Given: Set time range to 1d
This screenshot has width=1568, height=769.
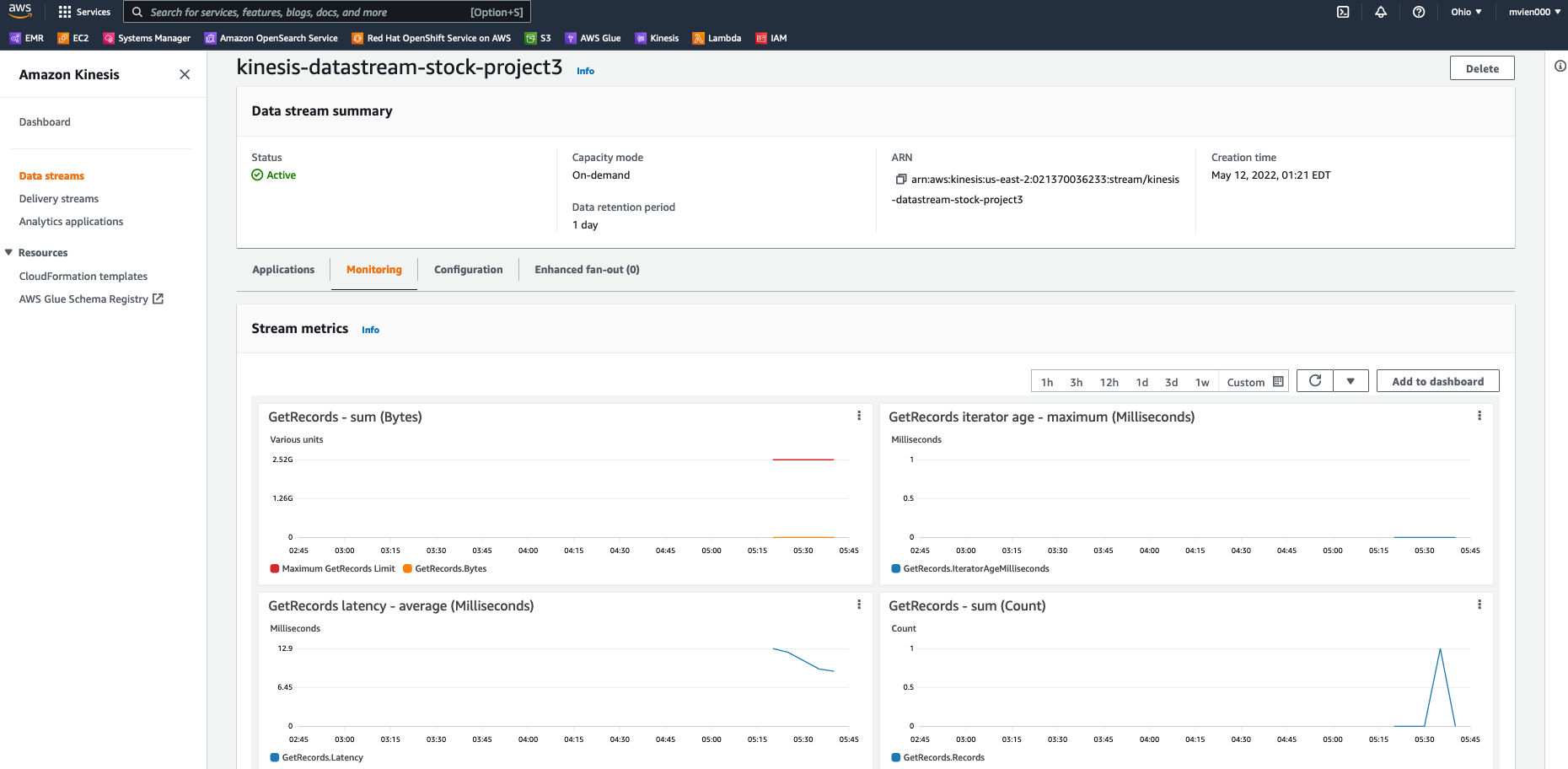Looking at the screenshot, I should point(1142,382).
